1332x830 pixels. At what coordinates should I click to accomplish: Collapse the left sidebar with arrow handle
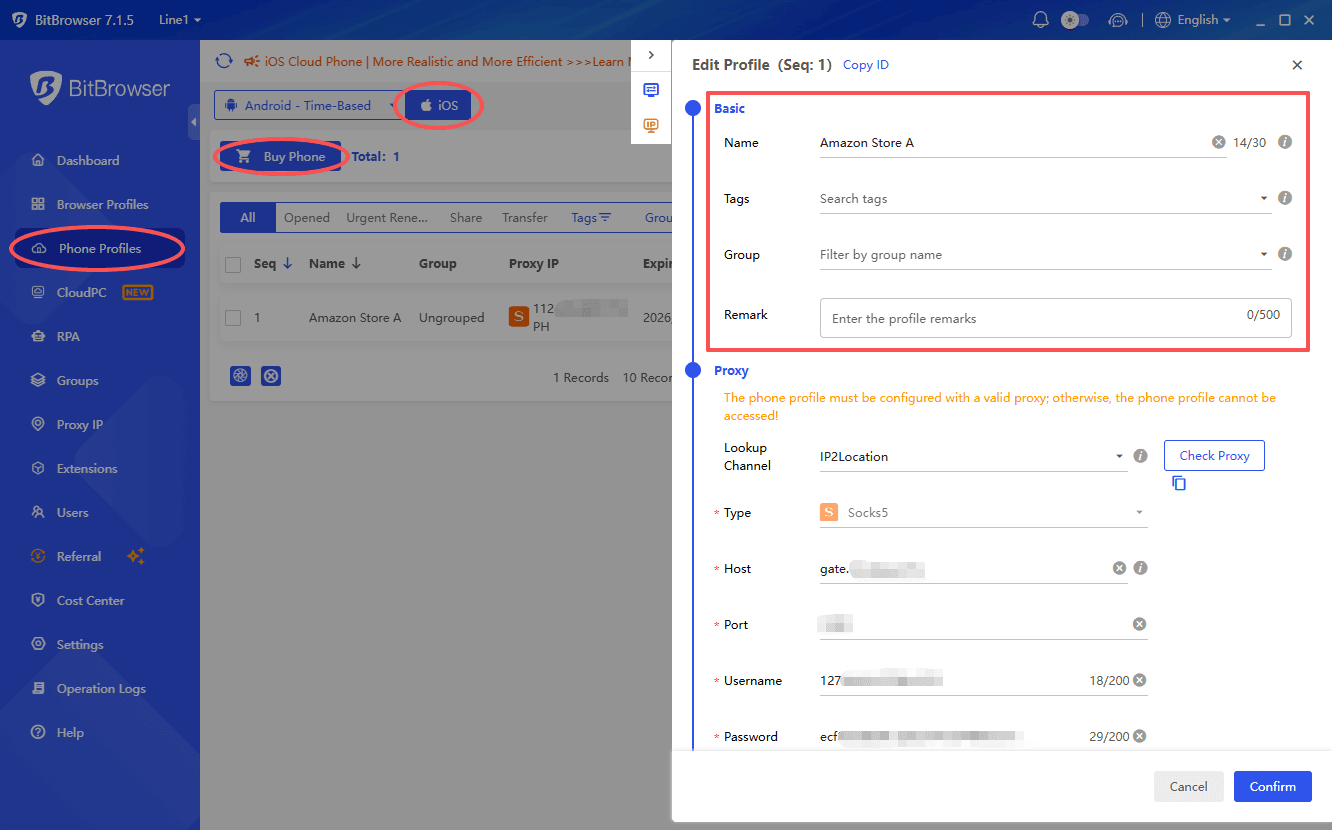pos(193,122)
